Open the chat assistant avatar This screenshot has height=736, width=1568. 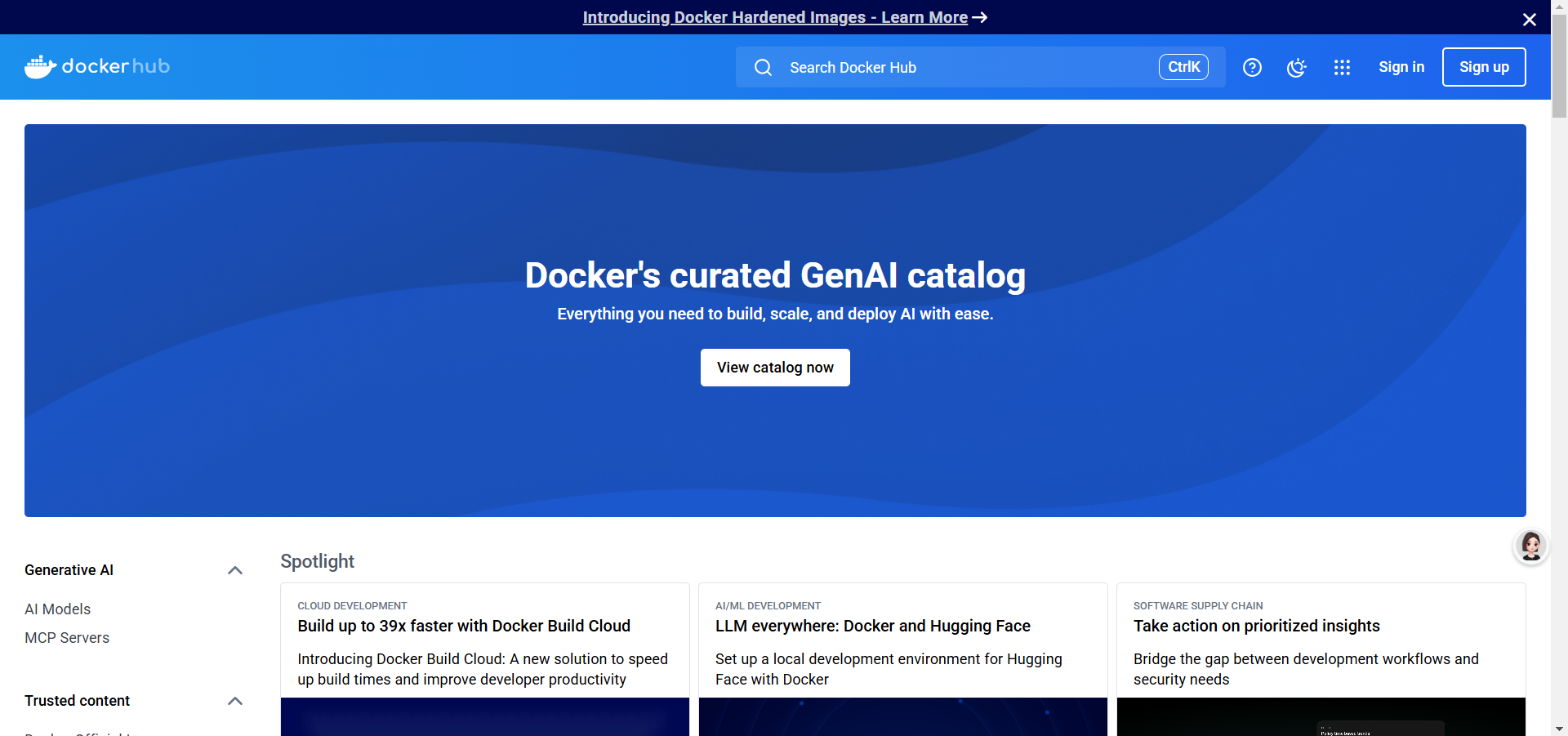(1531, 546)
